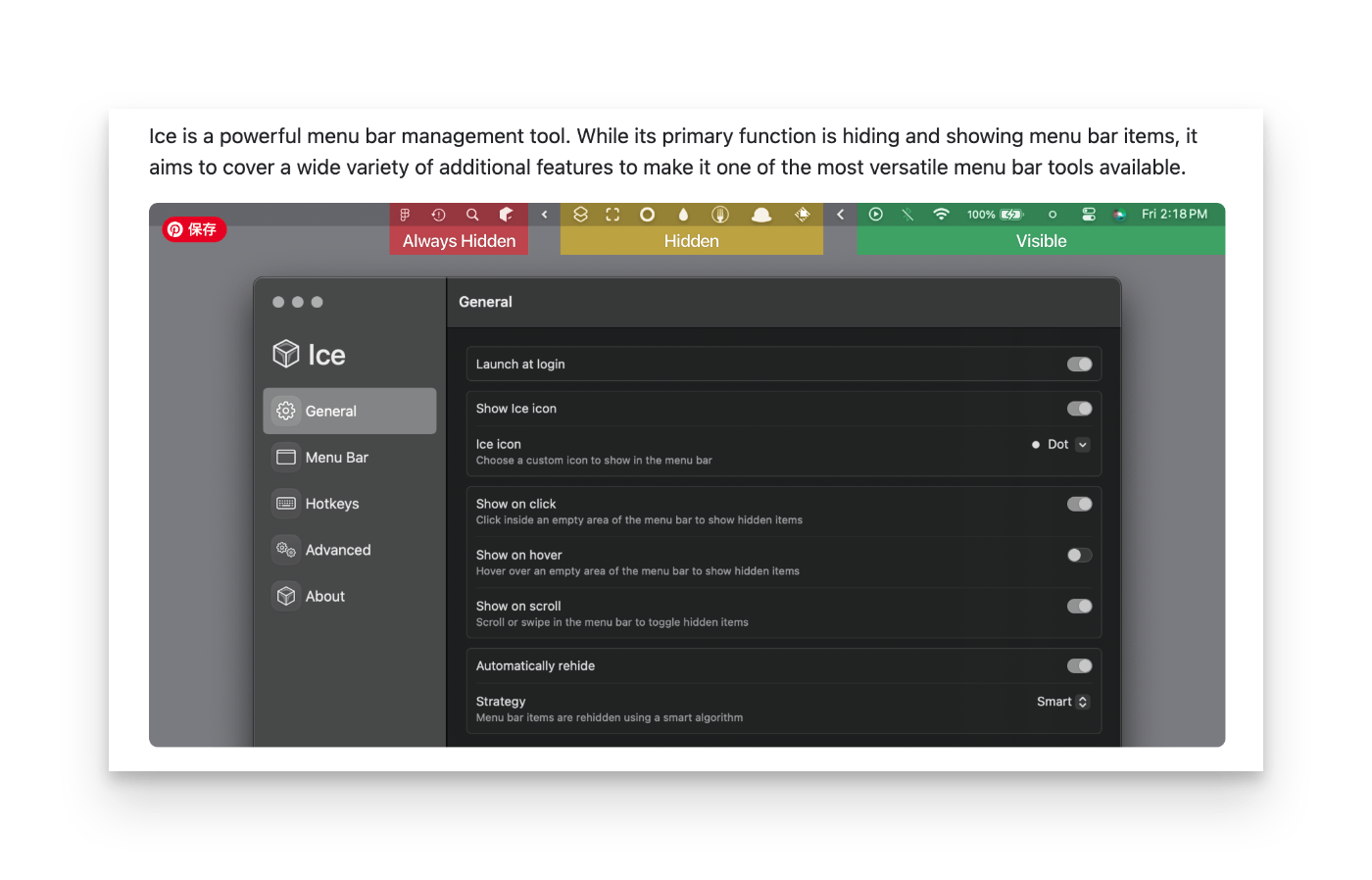Click the rotated diamond menu bar icon
Image resolution: width=1372 pixels, height=880 pixels.
coord(803,215)
